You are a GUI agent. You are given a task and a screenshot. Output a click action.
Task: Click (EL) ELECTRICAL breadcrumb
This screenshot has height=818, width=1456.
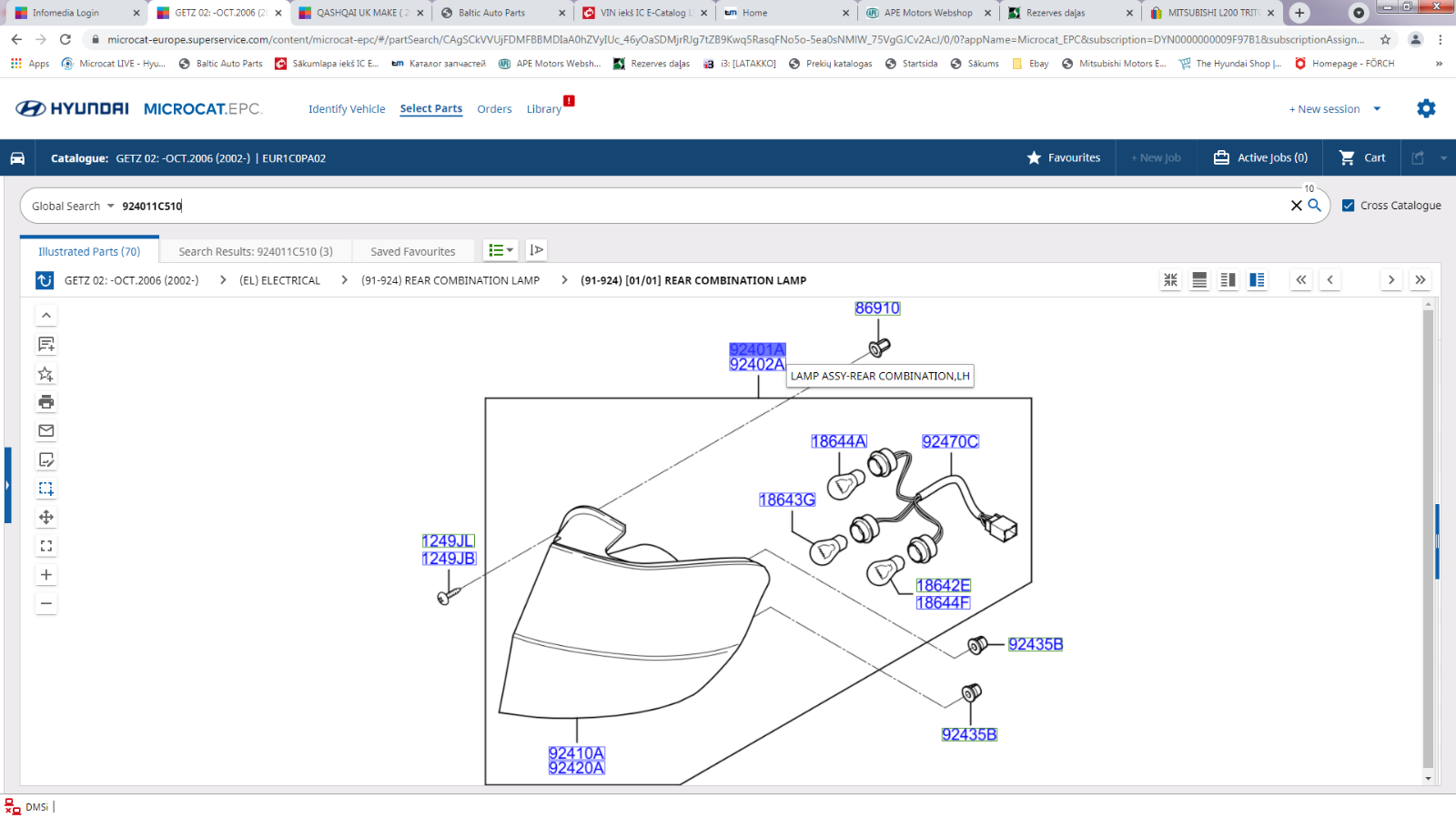[x=279, y=280]
